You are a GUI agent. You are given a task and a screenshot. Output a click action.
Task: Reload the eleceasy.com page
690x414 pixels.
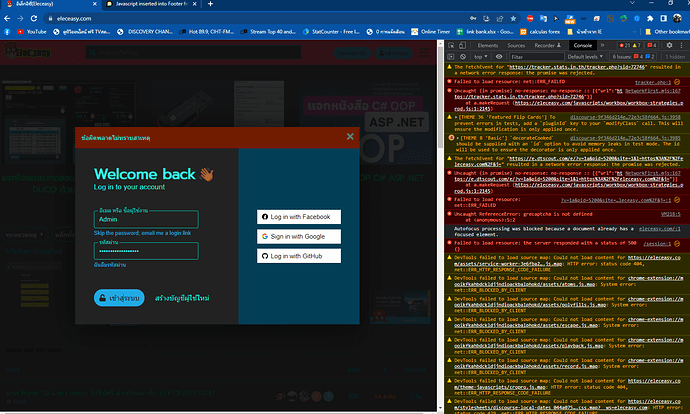coord(34,18)
